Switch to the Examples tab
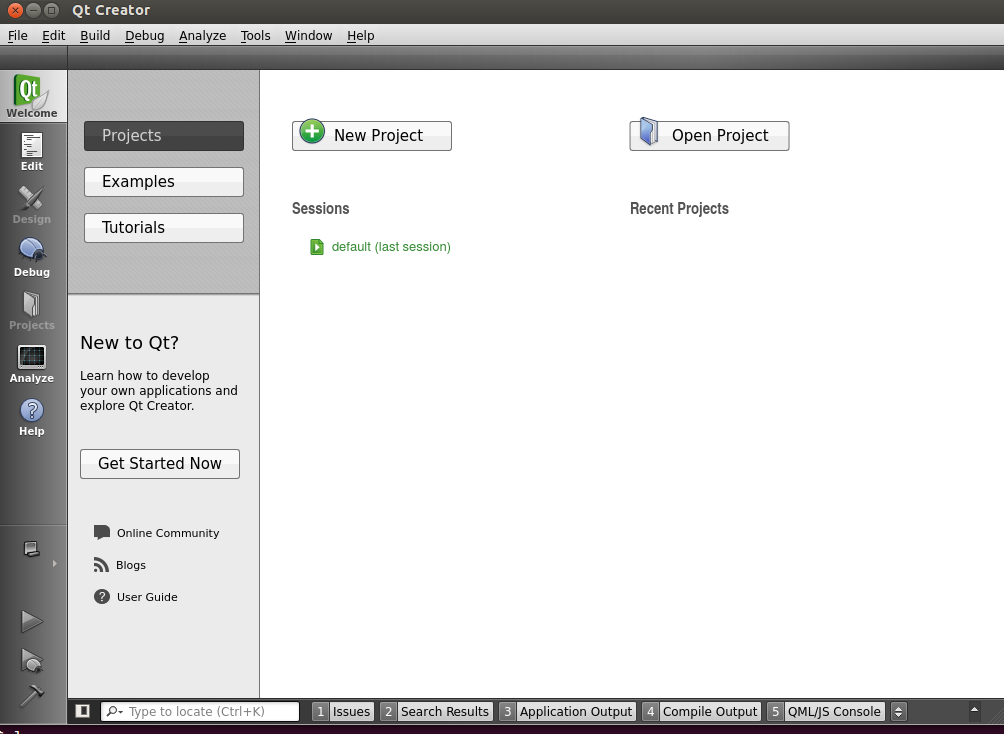This screenshot has width=1004, height=734. tap(164, 182)
